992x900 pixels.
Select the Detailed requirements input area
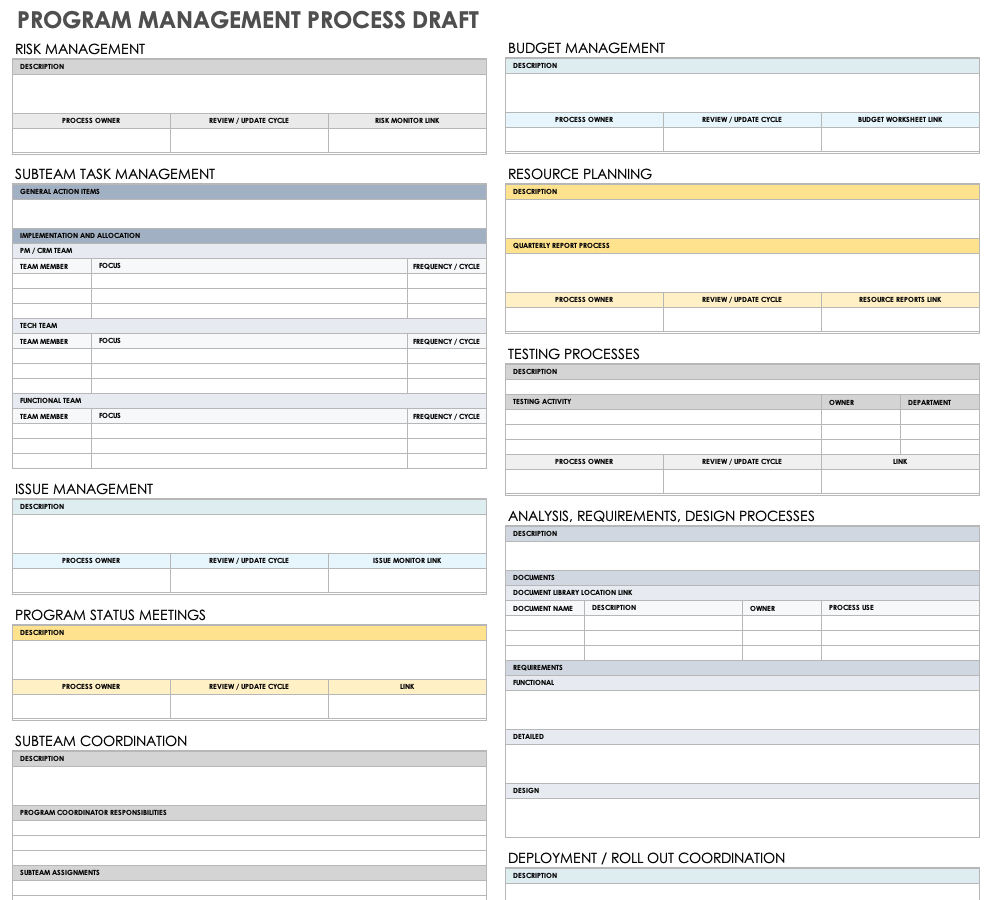tap(742, 764)
